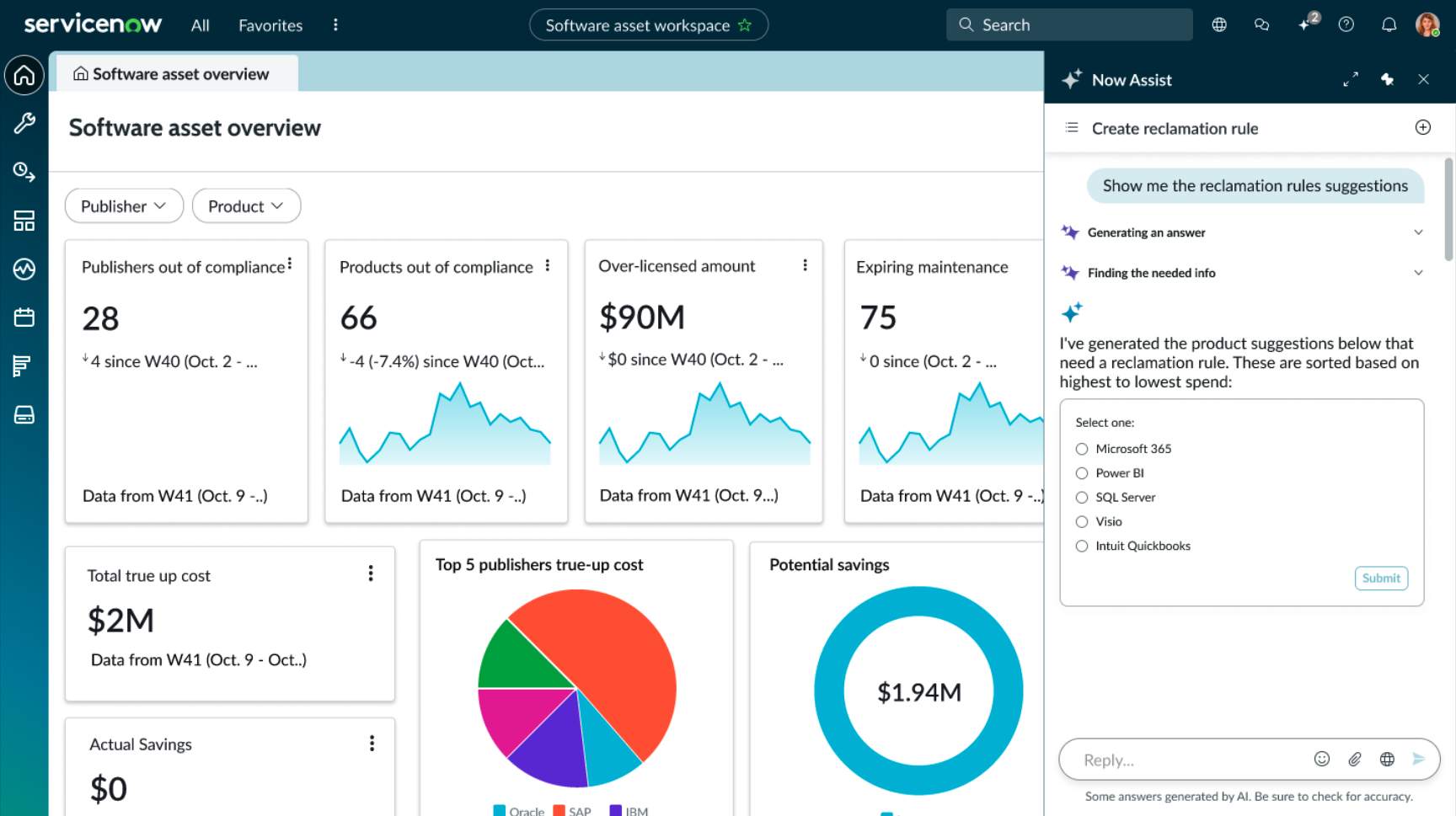The image size is (1456, 816).
Task: Click the ServiceNow logo
Action: 93,24
